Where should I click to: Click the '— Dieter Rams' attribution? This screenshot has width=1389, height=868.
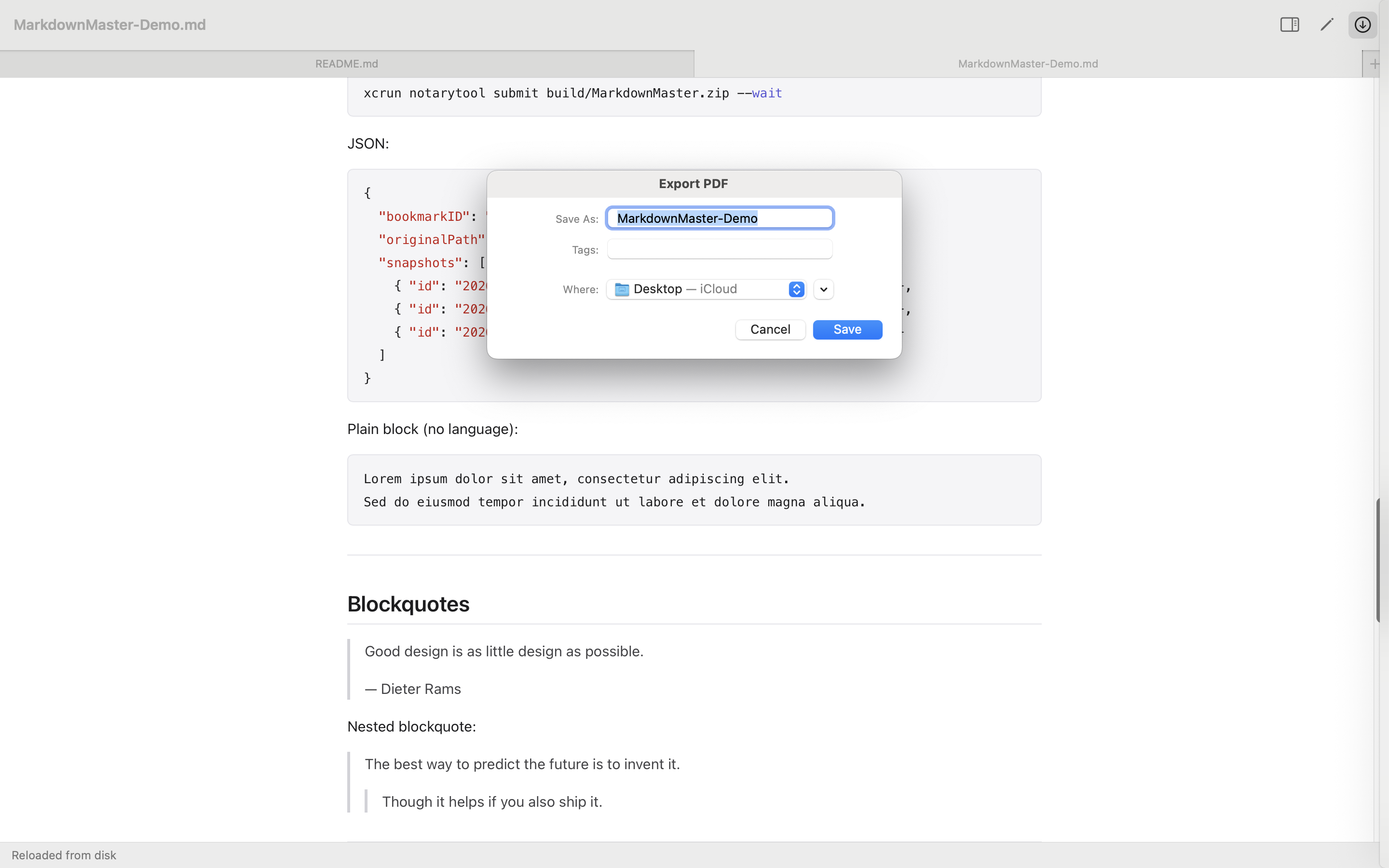[413, 689]
